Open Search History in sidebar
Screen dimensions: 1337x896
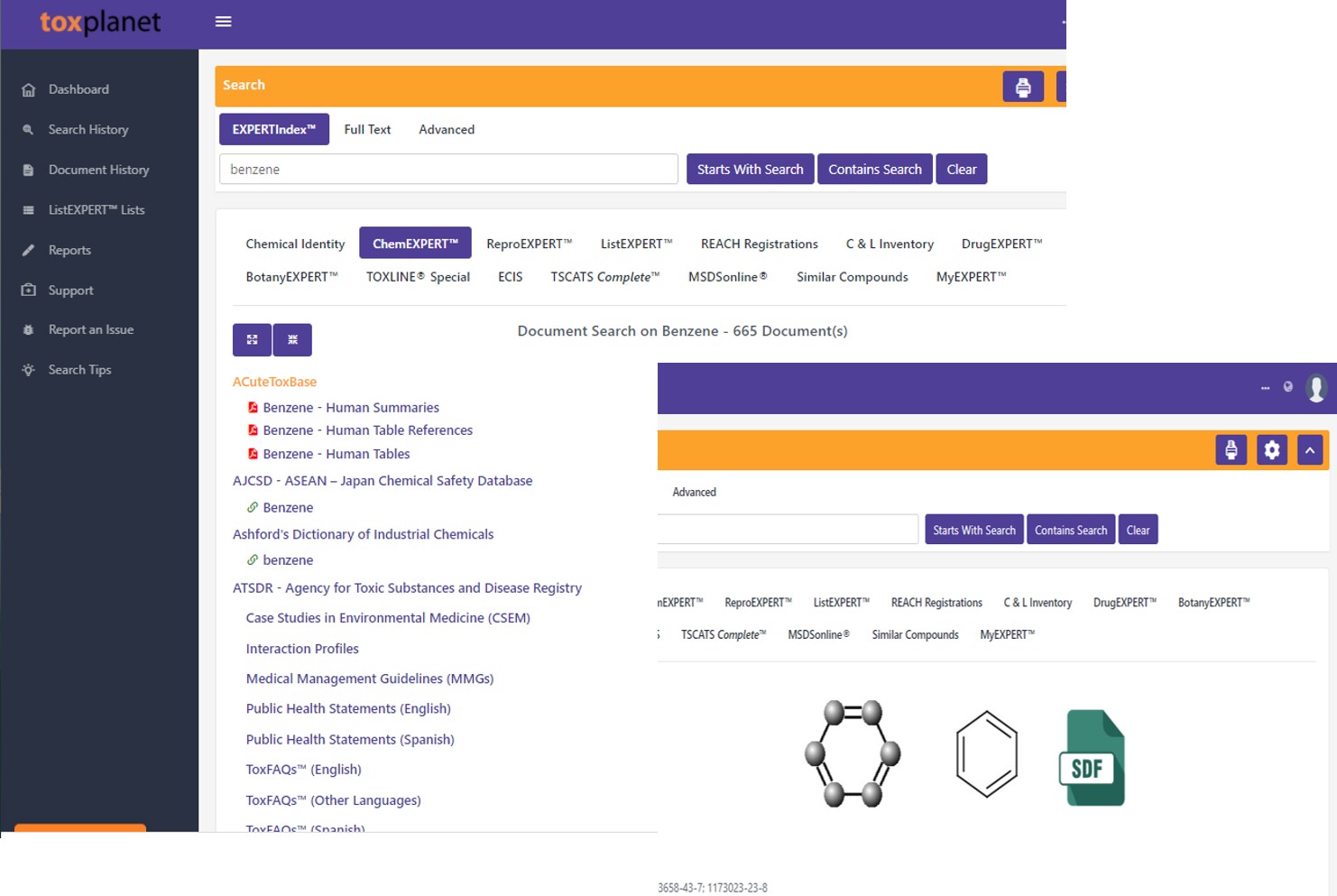point(88,130)
